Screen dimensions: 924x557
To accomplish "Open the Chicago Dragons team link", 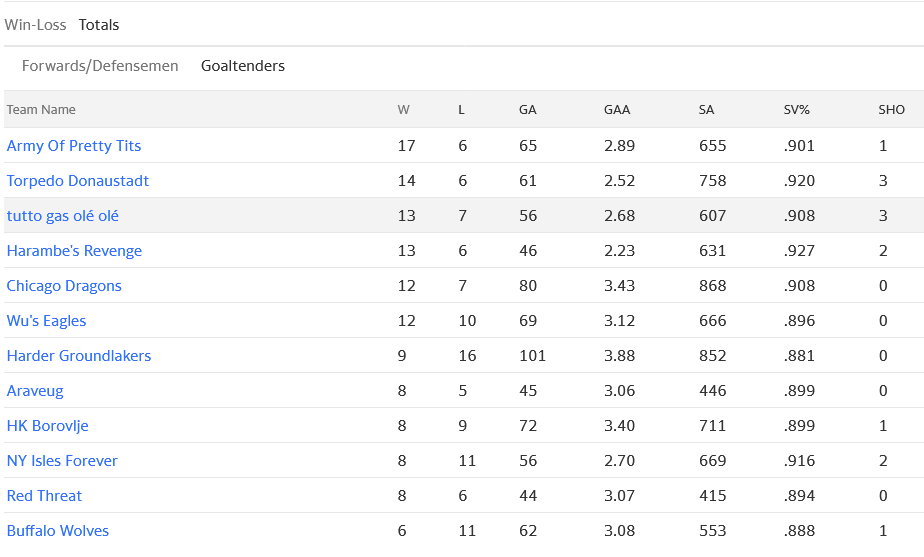I will [64, 286].
